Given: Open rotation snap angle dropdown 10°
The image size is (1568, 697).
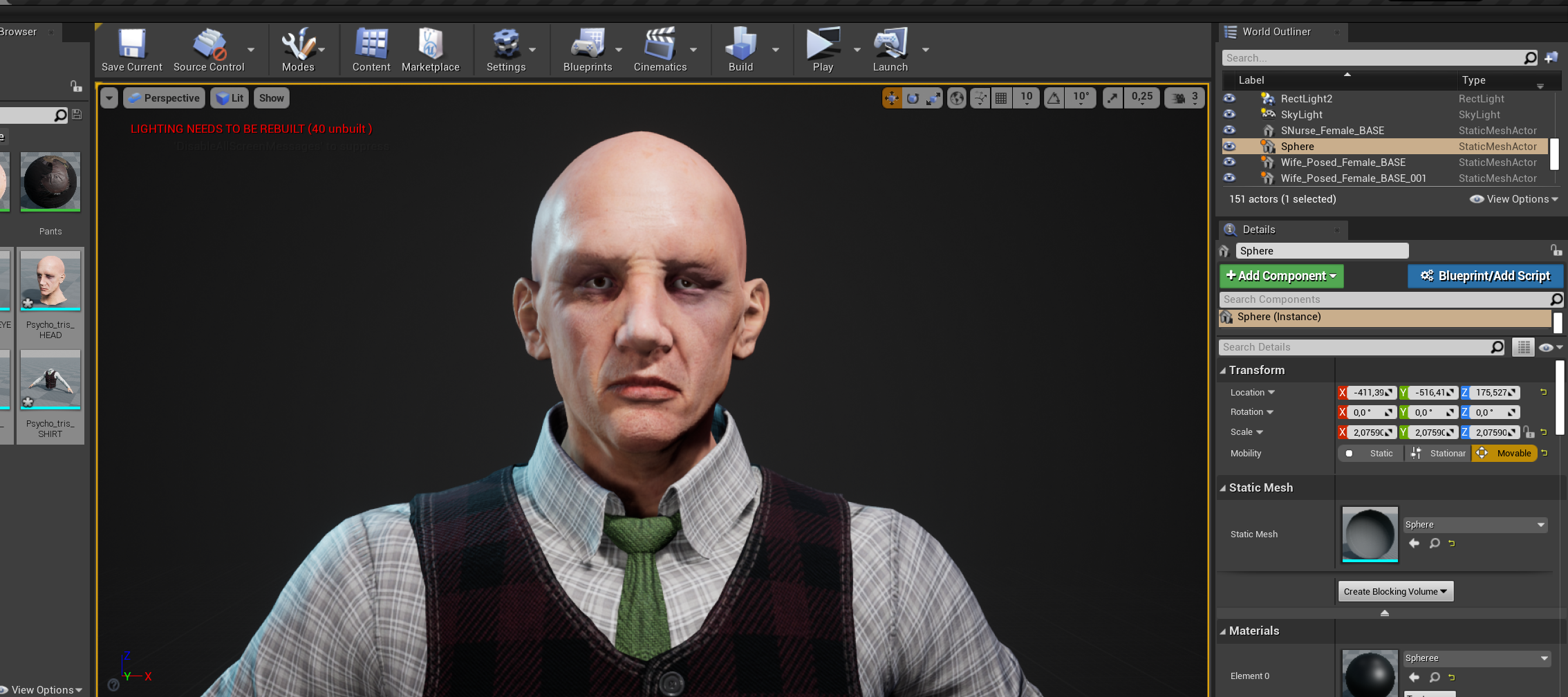Looking at the screenshot, I should coord(1081,98).
